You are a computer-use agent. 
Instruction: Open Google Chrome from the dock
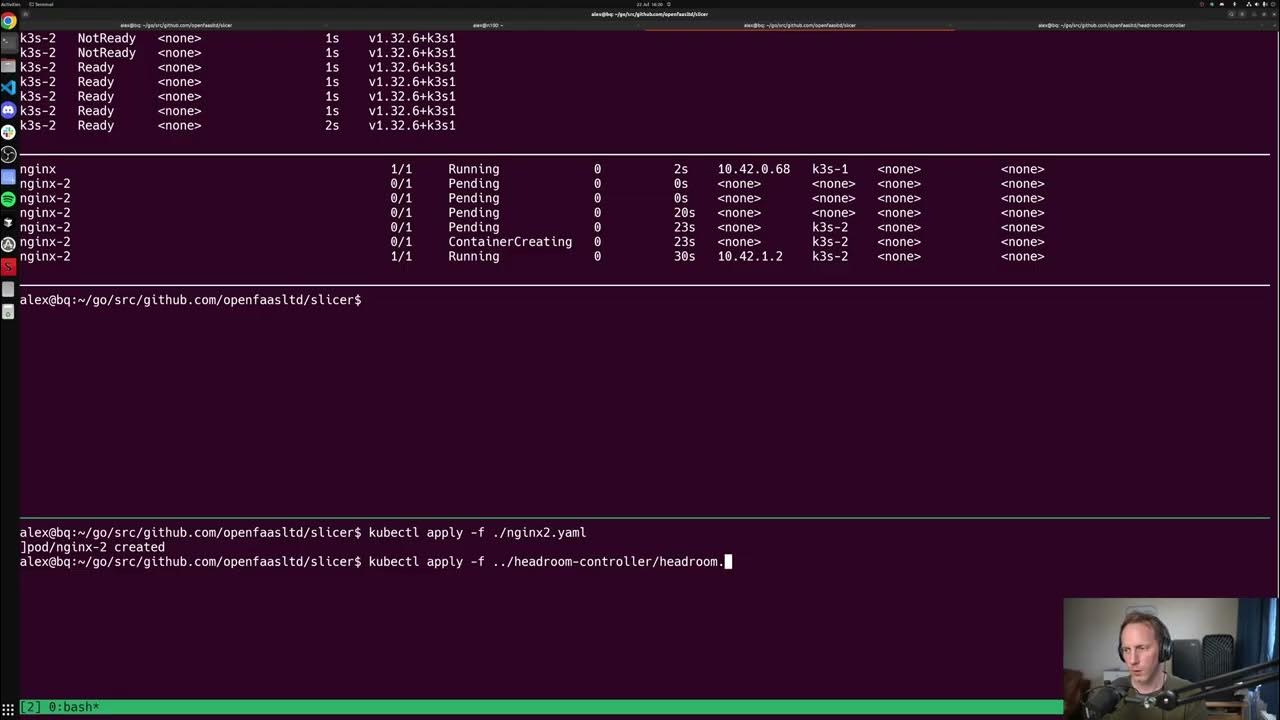tap(8, 20)
